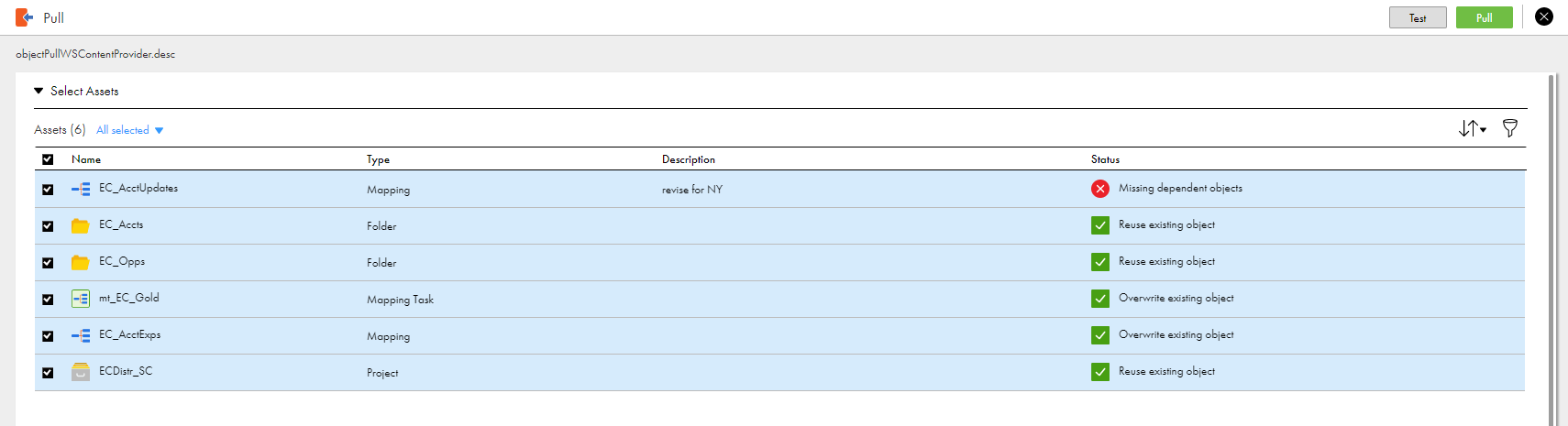Select the EC_AcctUpdates asset name

(138, 188)
